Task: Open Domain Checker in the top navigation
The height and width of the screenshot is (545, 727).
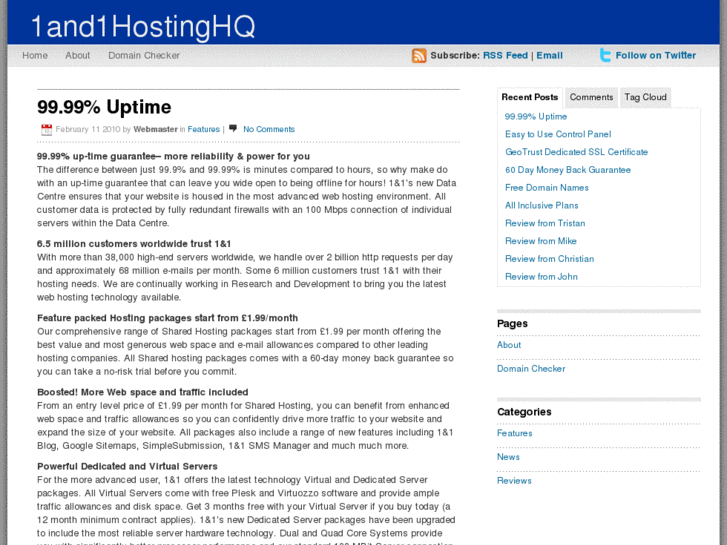Action: coord(144,55)
